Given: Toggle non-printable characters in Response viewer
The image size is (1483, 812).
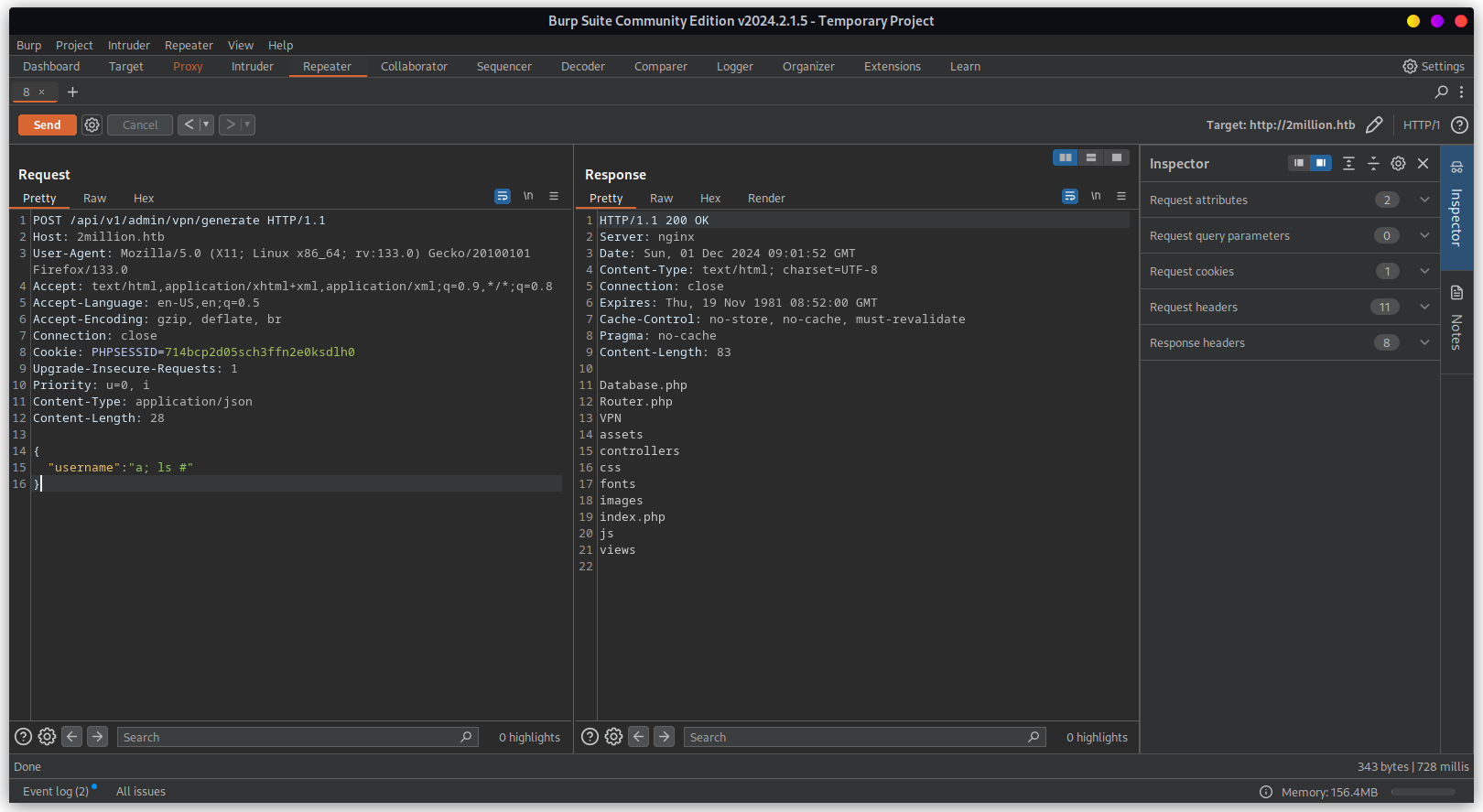Looking at the screenshot, I should [1096, 196].
